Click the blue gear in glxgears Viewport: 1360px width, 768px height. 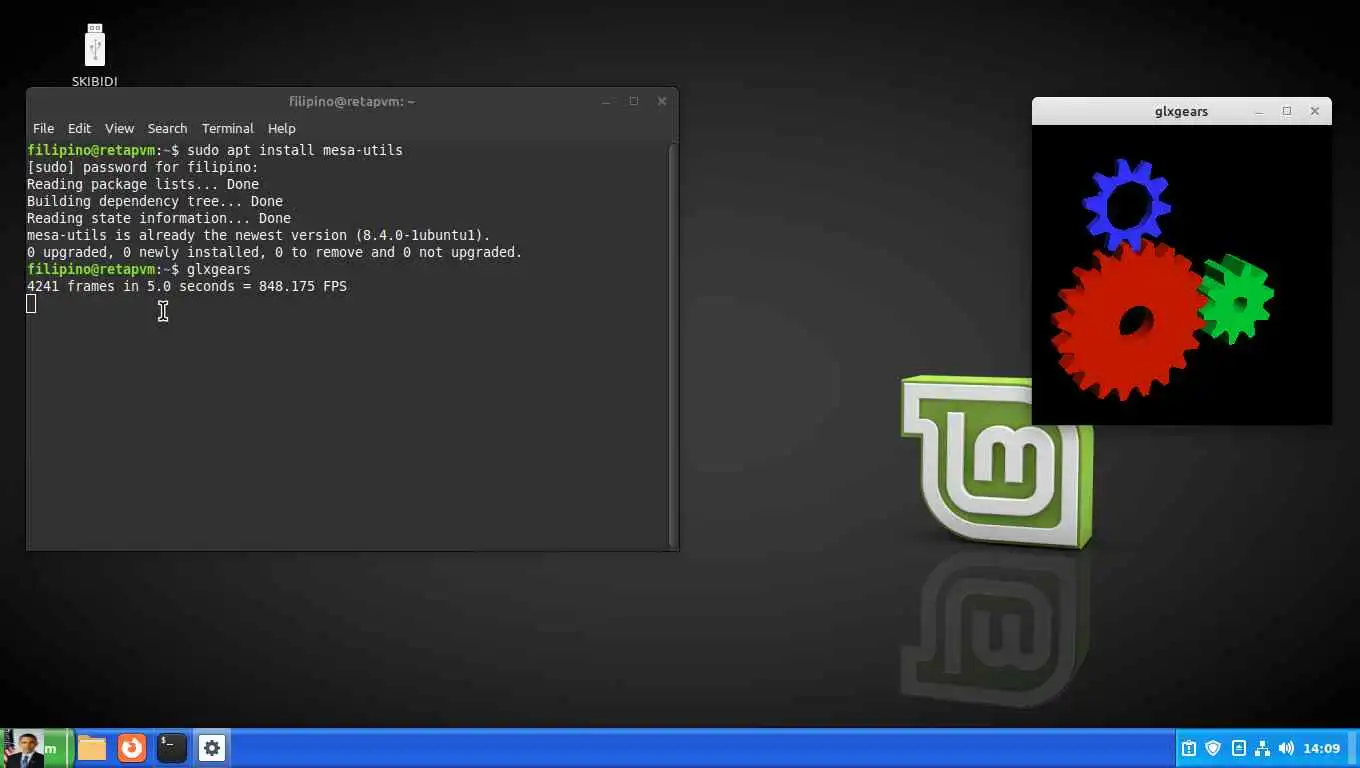pyautogui.click(x=1127, y=205)
